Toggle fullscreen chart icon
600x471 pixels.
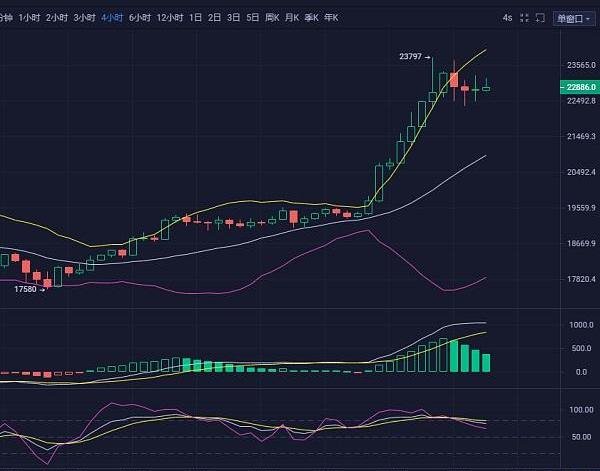525,18
